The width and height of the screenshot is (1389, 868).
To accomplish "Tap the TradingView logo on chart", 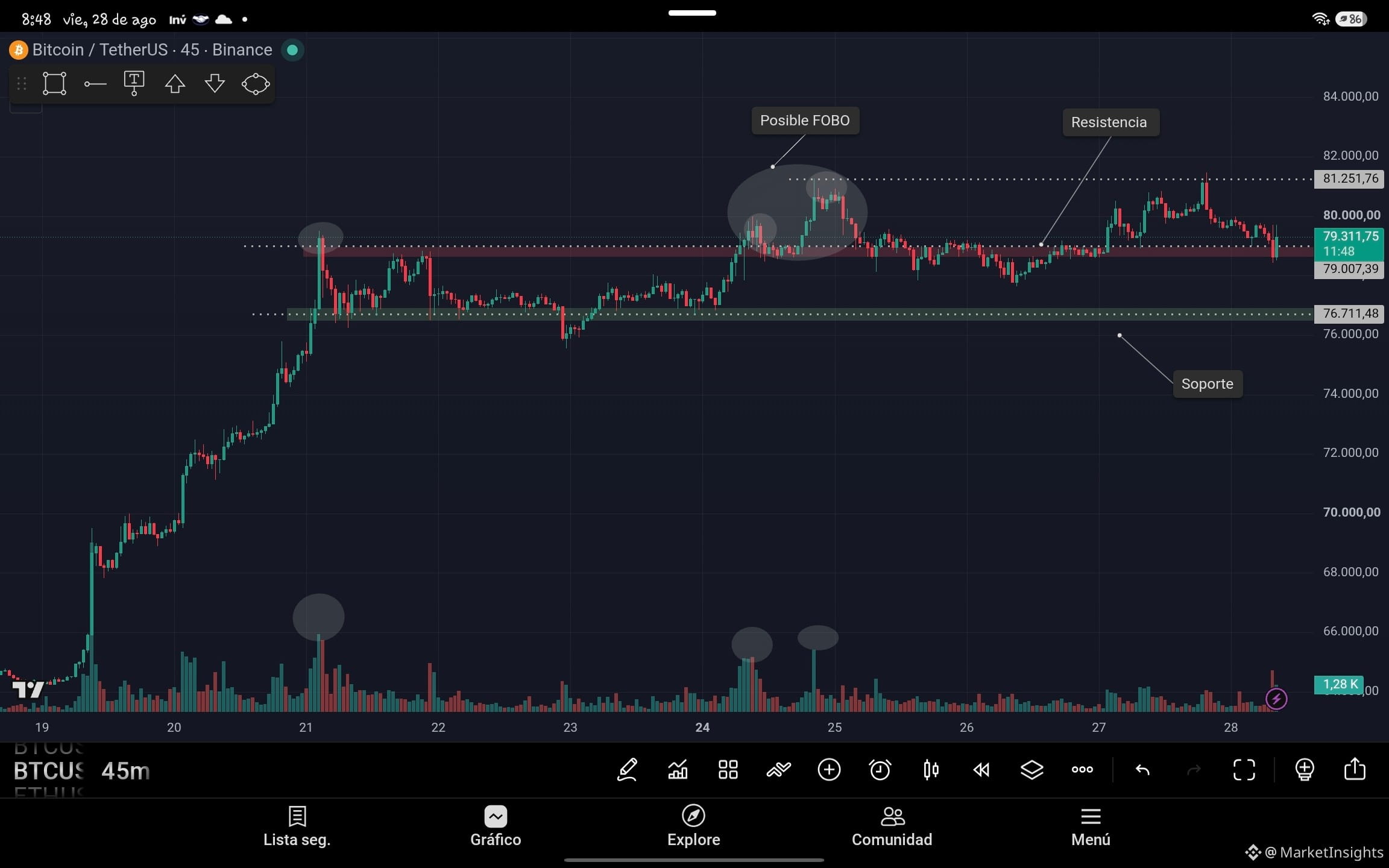I will (x=28, y=688).
